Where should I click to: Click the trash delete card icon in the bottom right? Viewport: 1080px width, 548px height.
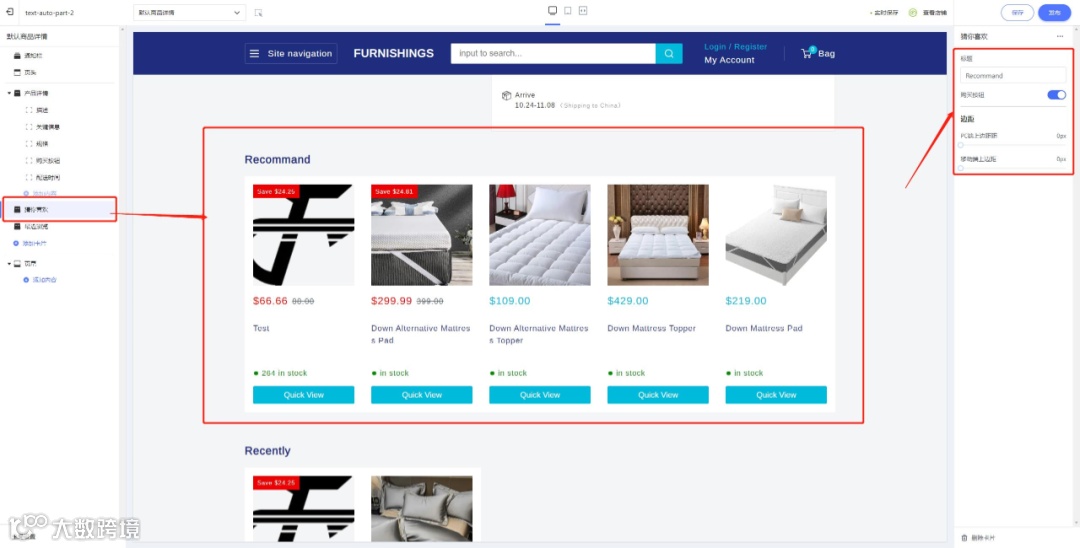[964, 538]
